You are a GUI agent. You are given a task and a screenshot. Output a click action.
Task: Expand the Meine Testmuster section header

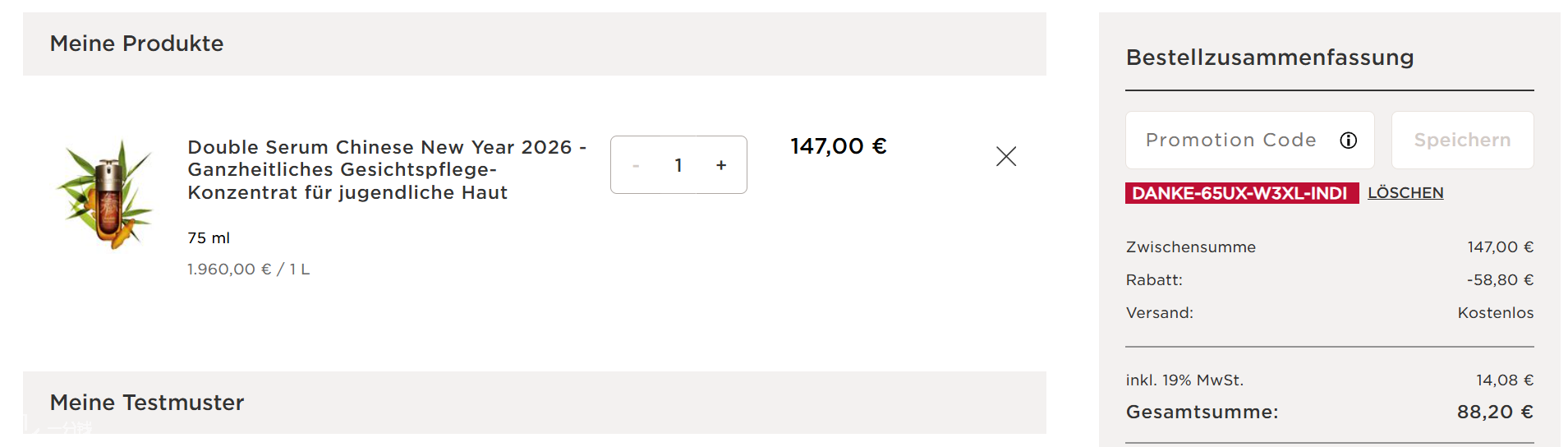(147, 403)
